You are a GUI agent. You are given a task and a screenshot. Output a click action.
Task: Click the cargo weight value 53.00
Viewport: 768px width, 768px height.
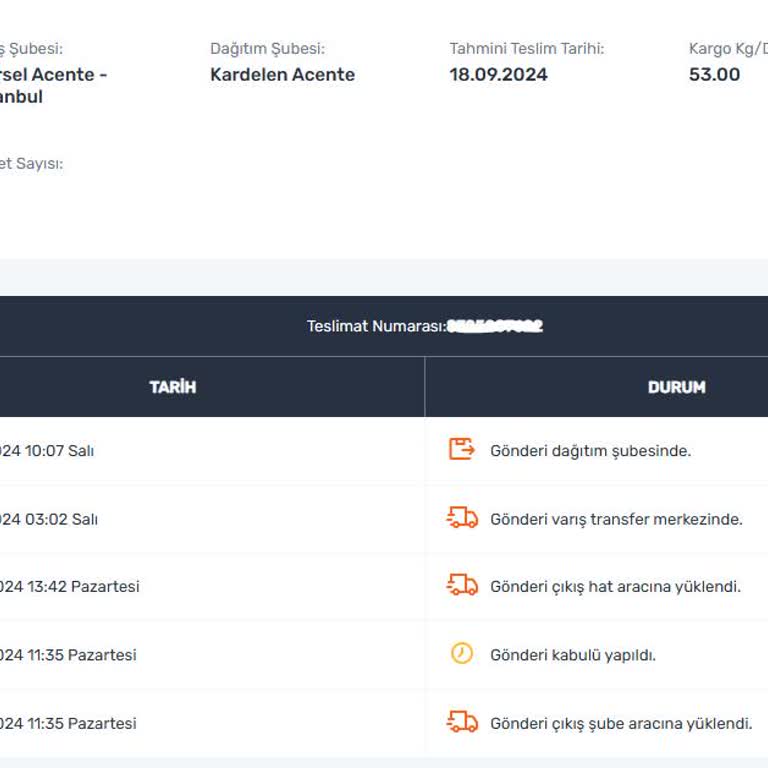714,74
